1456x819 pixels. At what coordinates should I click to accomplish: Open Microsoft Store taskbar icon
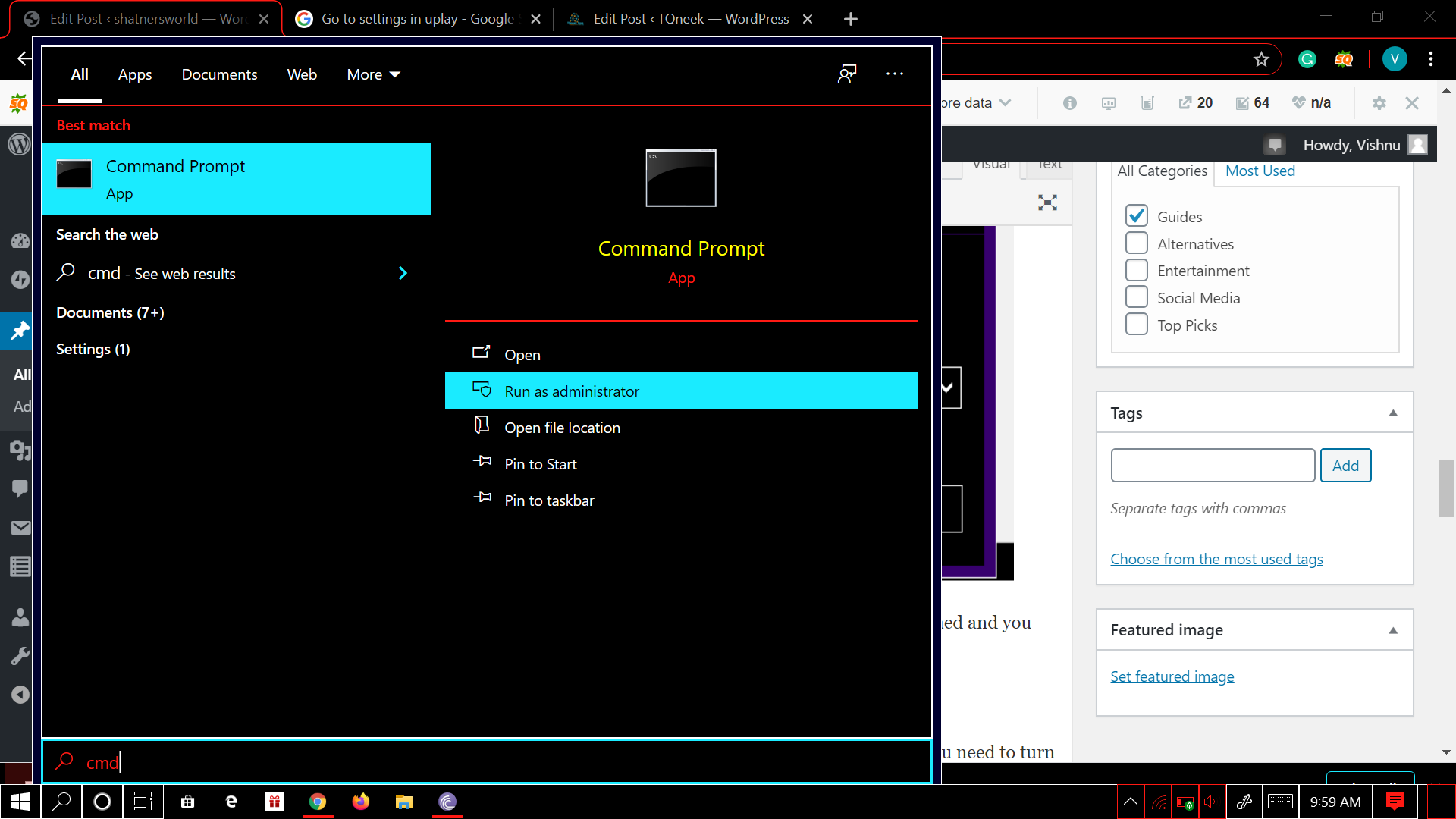click(x=187, y=802)
